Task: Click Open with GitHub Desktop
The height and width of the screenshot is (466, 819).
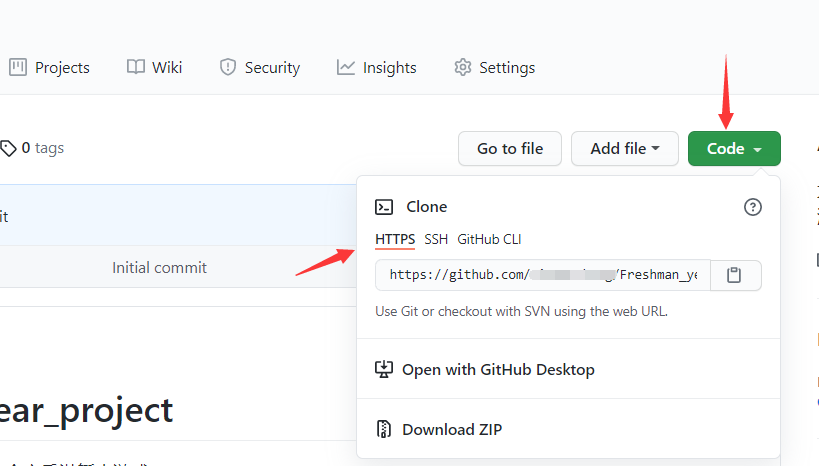Action: click(498, 369)
